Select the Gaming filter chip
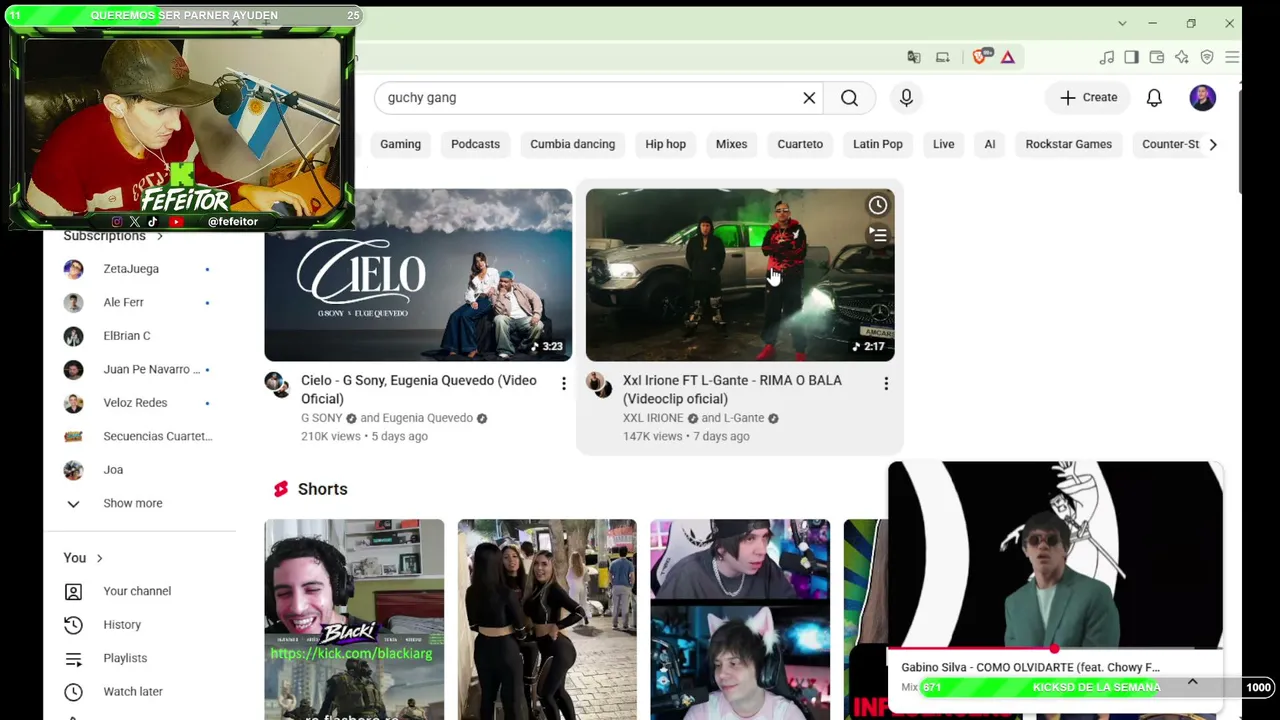 coord(400,144)
